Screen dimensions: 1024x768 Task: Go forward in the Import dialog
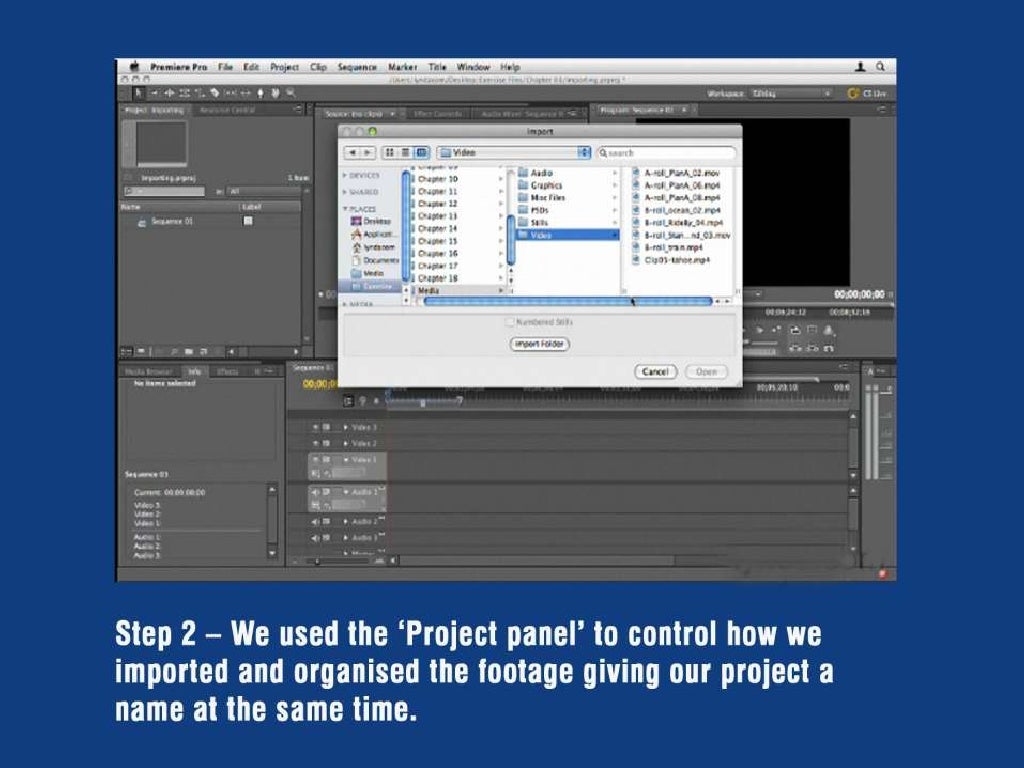(x=368, y=152)
